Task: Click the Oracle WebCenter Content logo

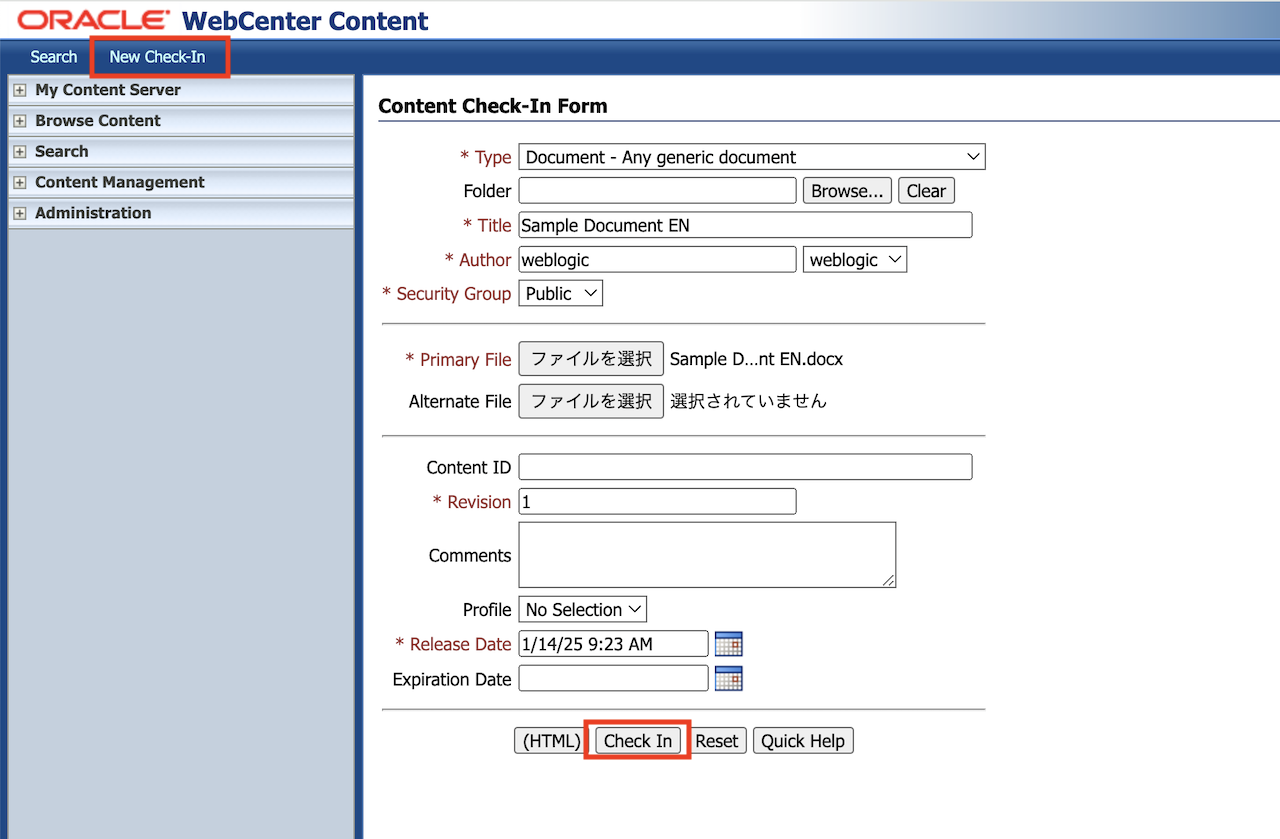Action: [224, 20]
